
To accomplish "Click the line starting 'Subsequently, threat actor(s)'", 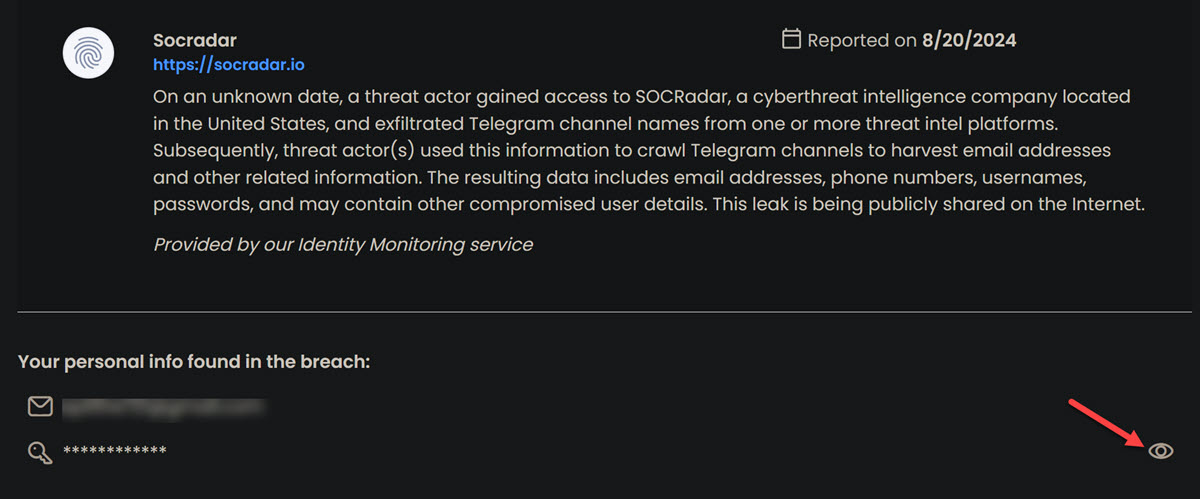I will click(x=632, y=151).
